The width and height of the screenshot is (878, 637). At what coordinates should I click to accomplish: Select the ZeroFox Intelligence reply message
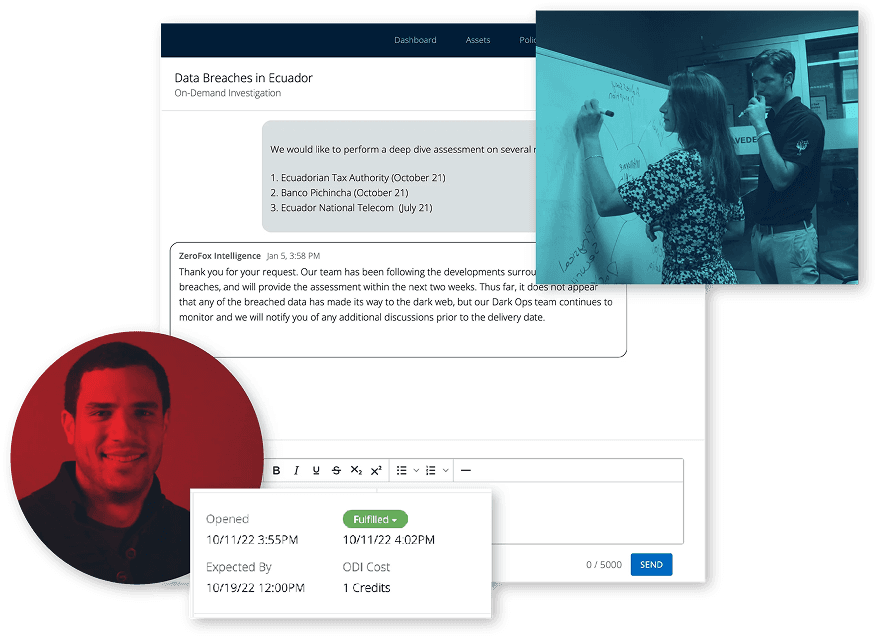[x=398, y=298]
